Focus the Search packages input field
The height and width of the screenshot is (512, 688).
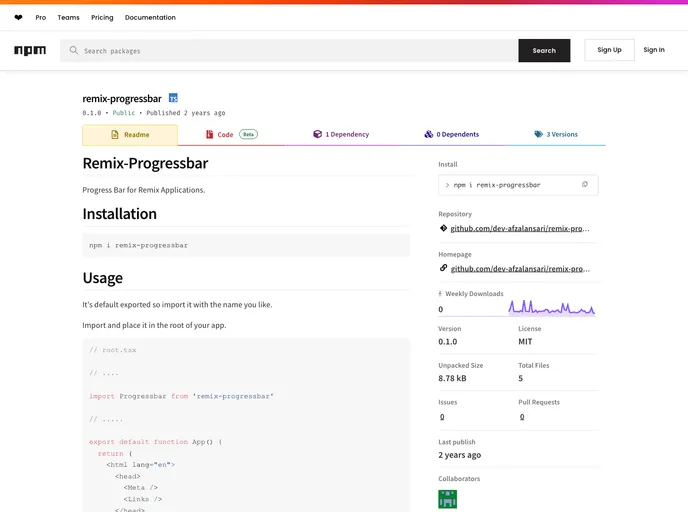289,50
